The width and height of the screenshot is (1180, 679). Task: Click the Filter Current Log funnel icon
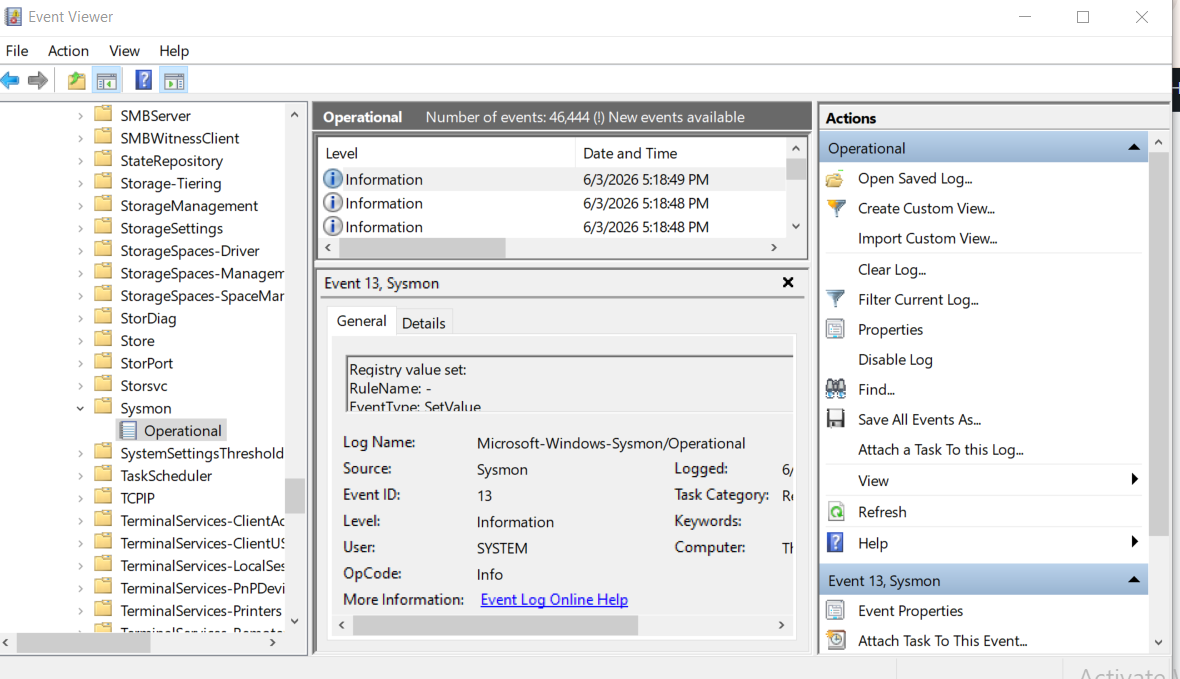coord(835,299)
